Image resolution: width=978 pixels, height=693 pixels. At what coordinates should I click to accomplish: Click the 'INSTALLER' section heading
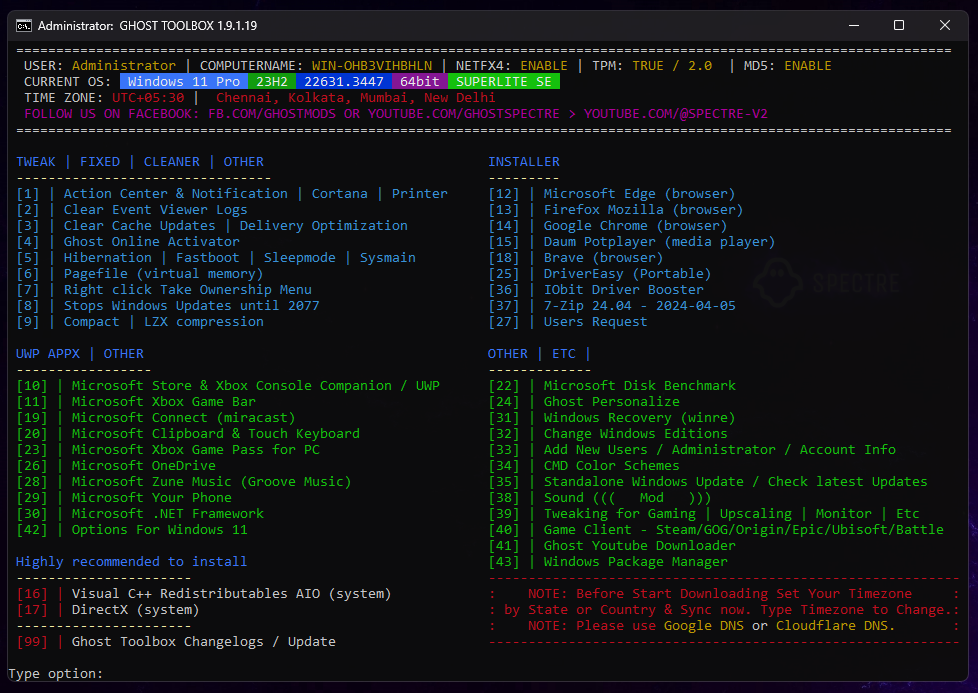523,162
